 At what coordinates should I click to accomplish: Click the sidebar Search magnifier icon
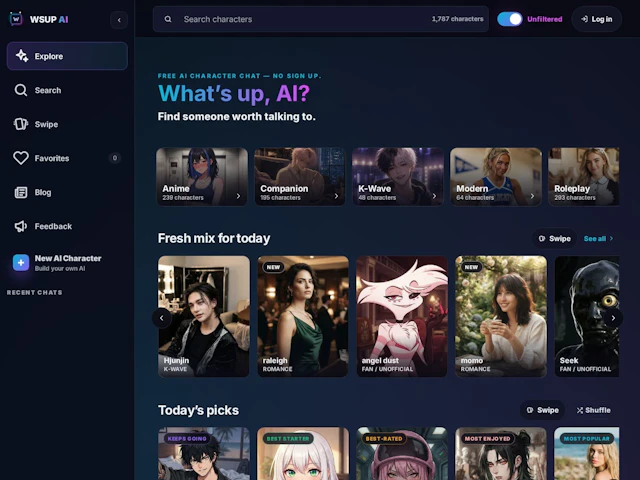(21, 90)
